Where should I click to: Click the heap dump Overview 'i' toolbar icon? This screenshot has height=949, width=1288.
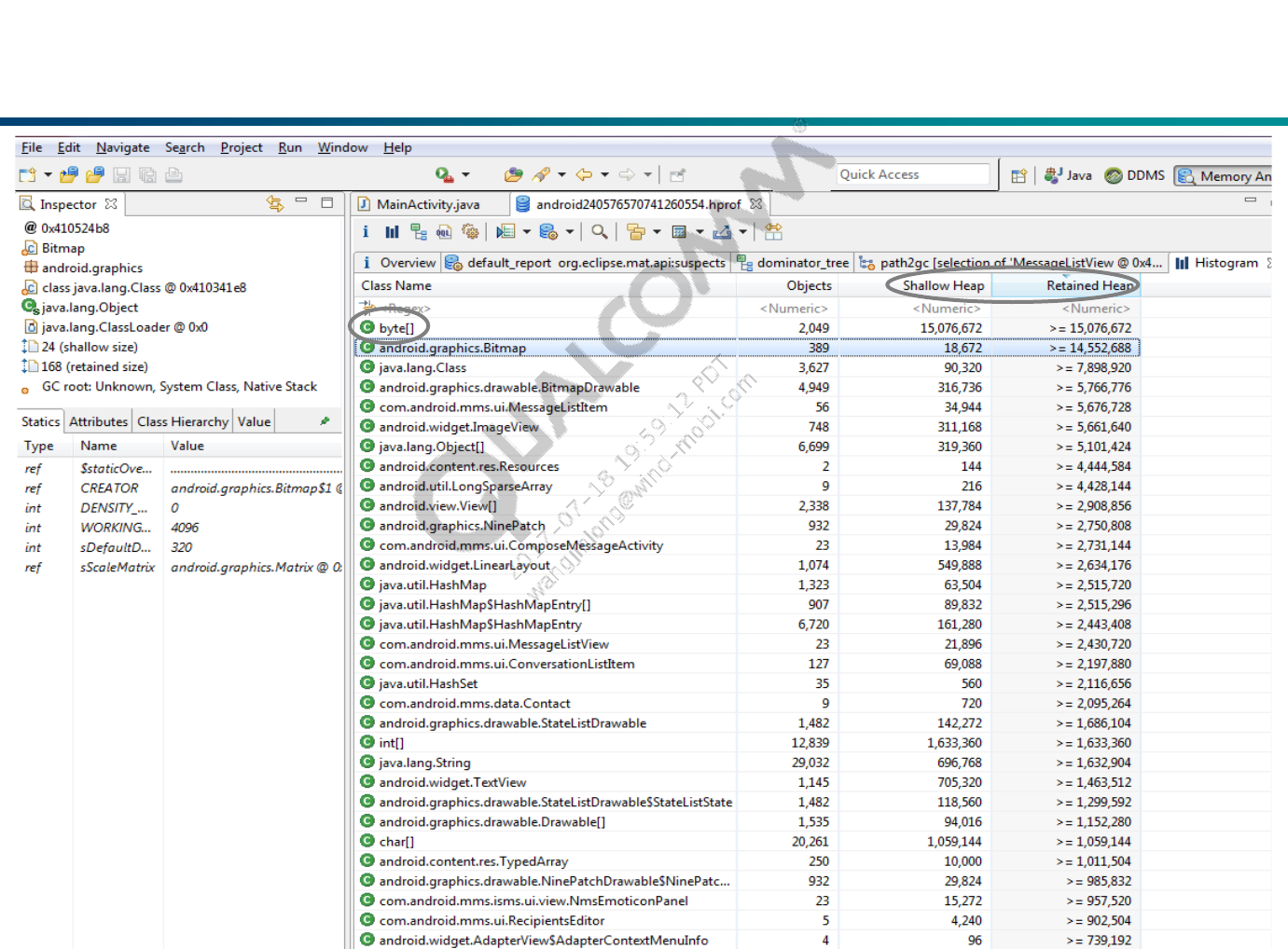pos(366,231)
